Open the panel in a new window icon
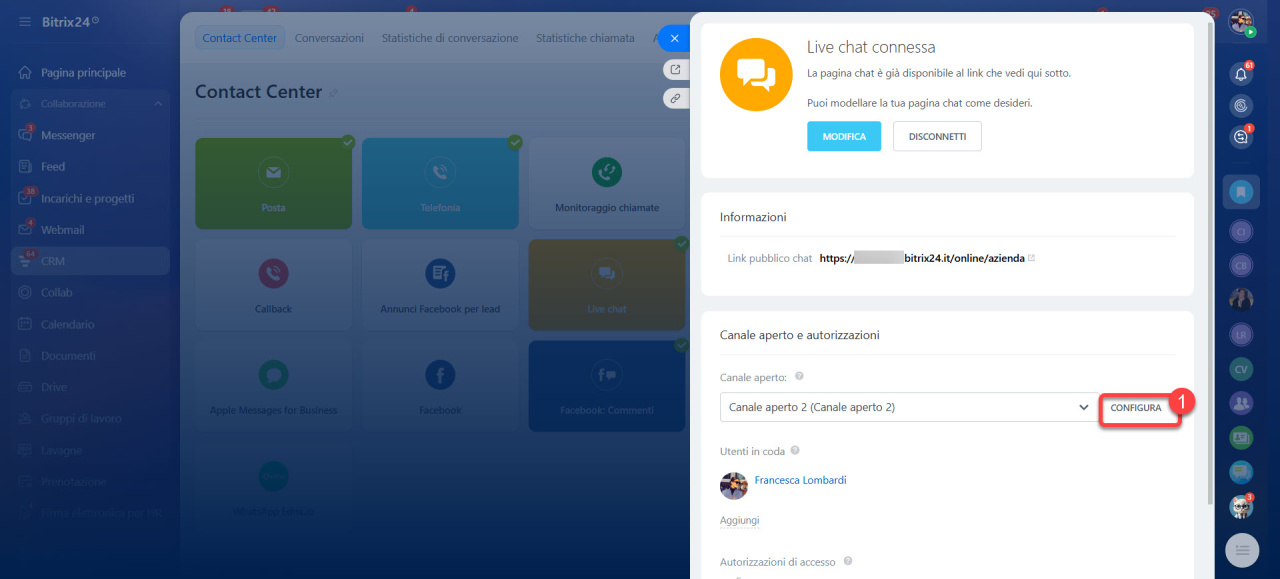Image resolution: width=1280 pixels, height=579 pixels. point(676,70)
